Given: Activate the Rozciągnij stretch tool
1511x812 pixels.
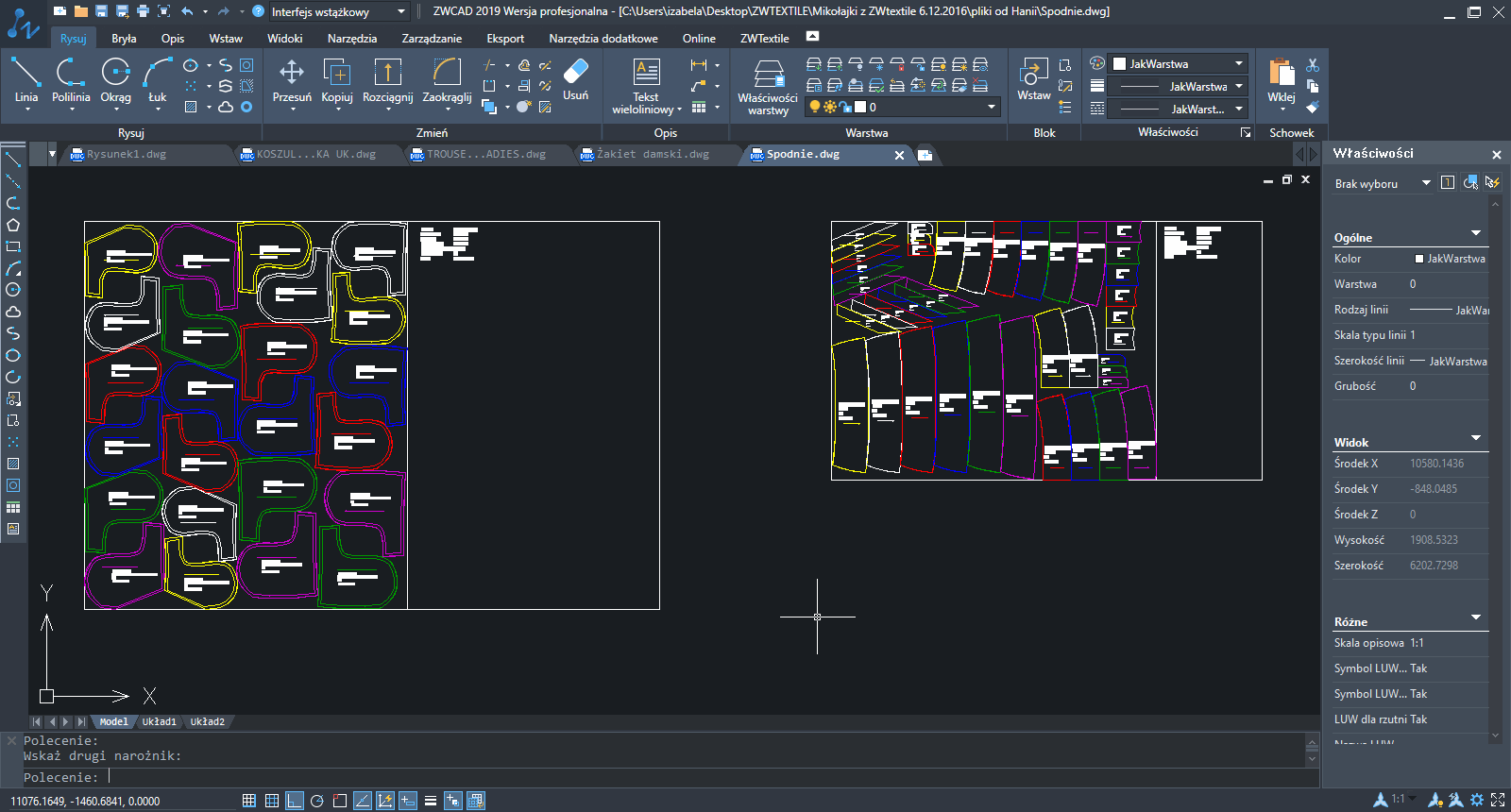Looking at the screenshot, I should click(x=387, y=79).
